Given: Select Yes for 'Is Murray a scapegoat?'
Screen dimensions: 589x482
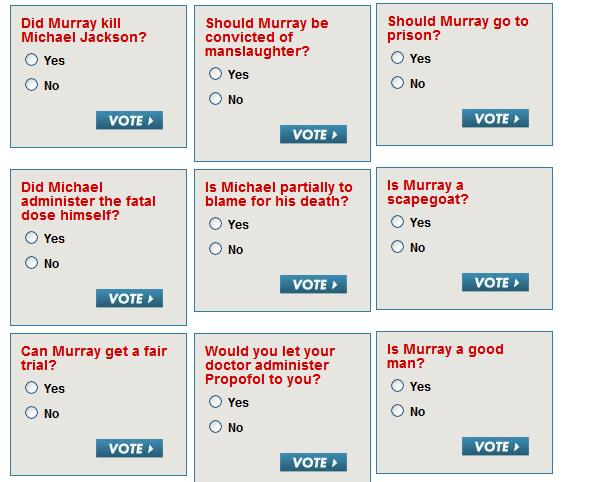Looking at the screenshot, I should tap(397, 222).
